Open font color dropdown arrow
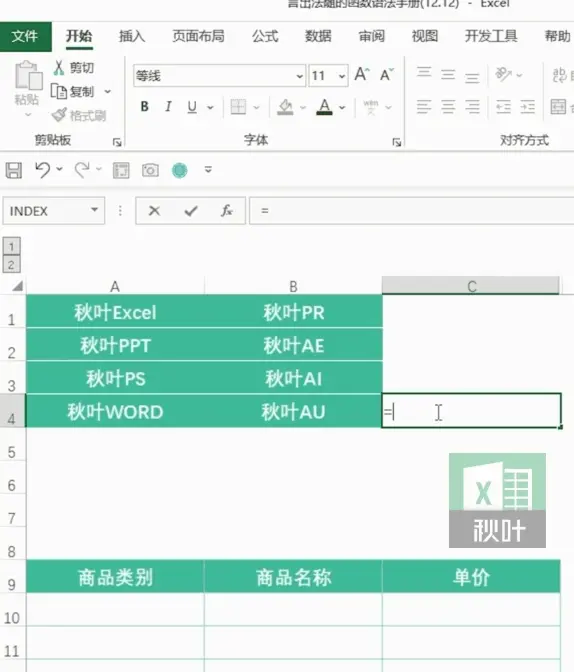 [342, 108]
